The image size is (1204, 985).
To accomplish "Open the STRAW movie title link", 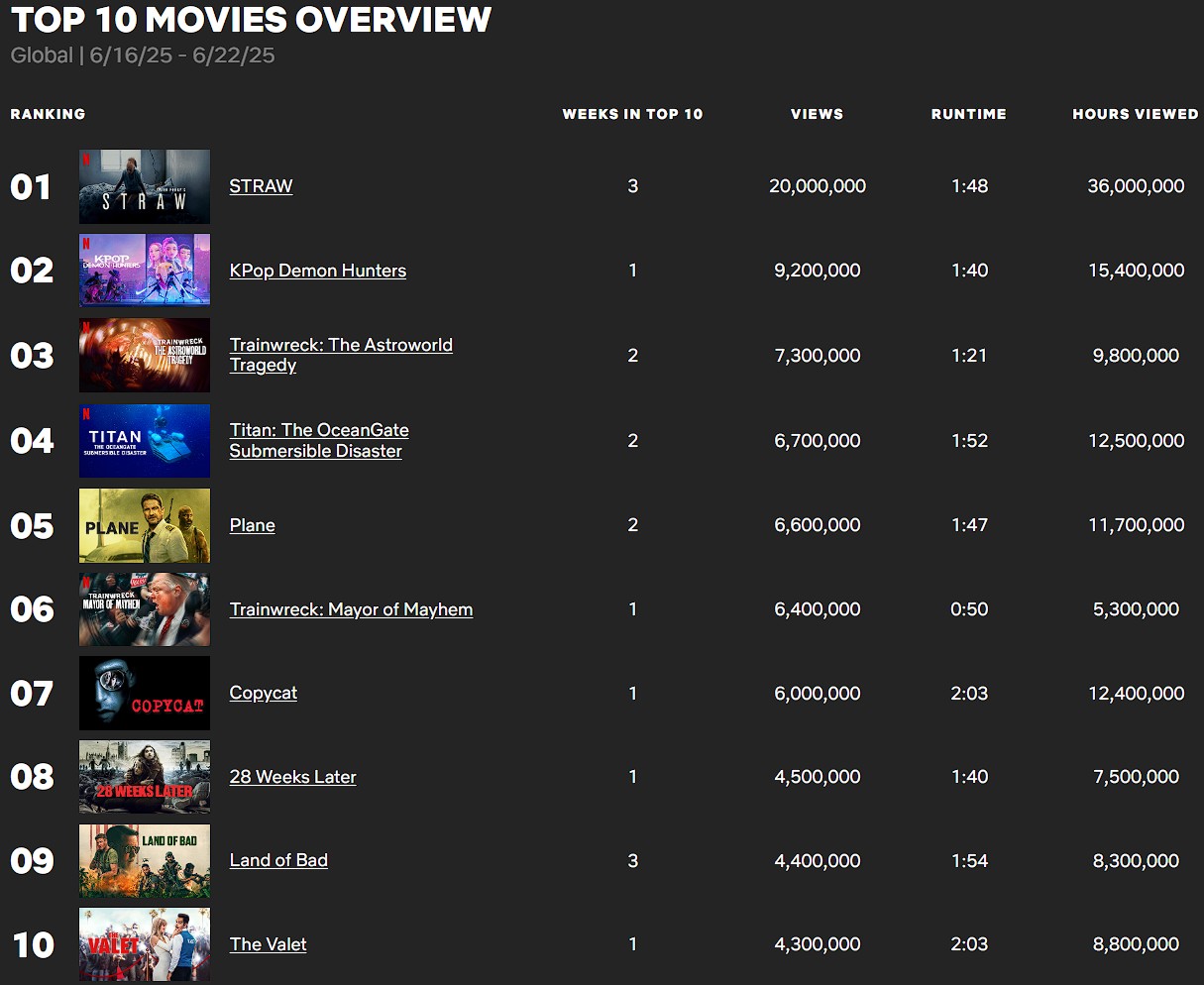I will (x=261, y=186).
